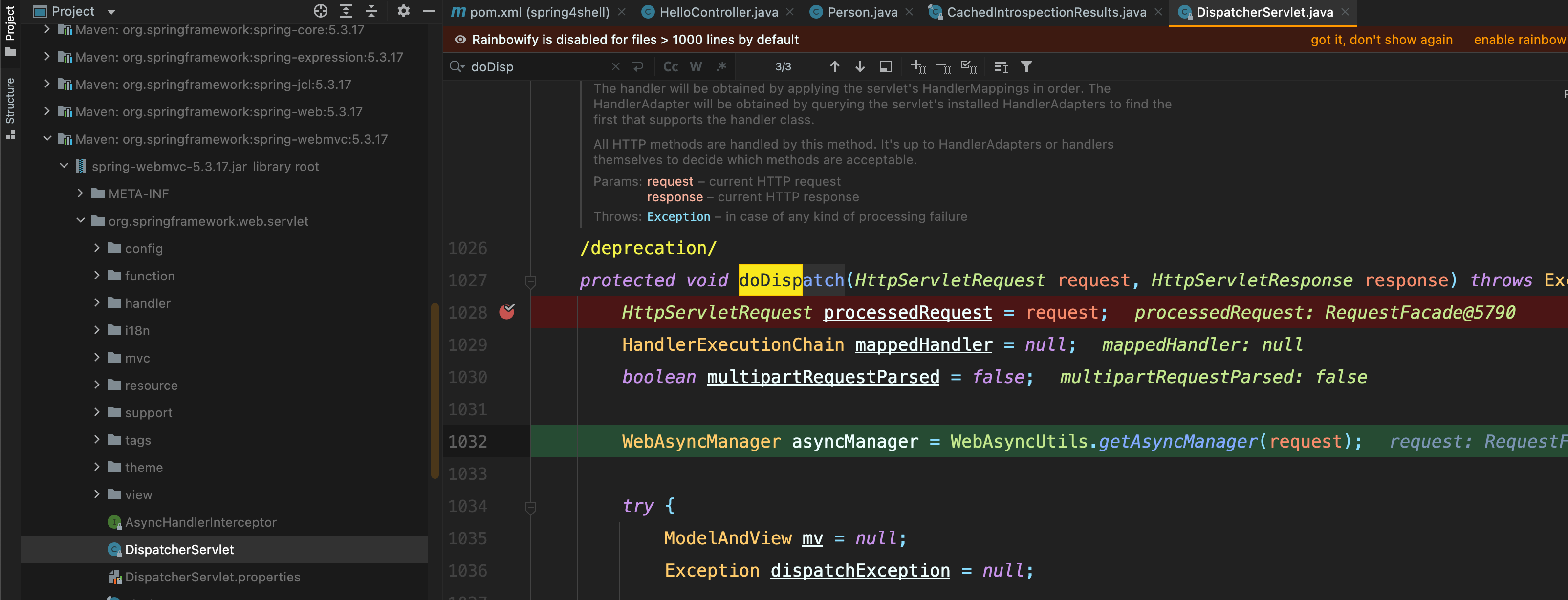Screen dimensions: 1568x600
Task: Open the search results filter funnel
Action: pos(1026,67)
